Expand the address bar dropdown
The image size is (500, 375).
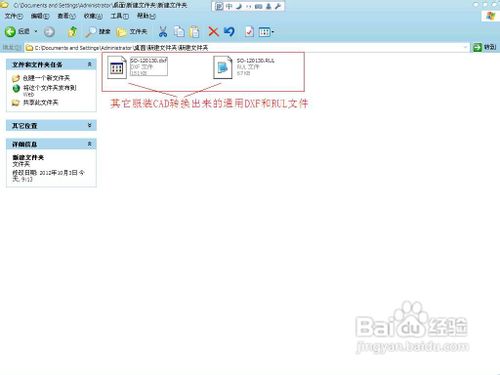pyautogui.click(x=465, y=48)
